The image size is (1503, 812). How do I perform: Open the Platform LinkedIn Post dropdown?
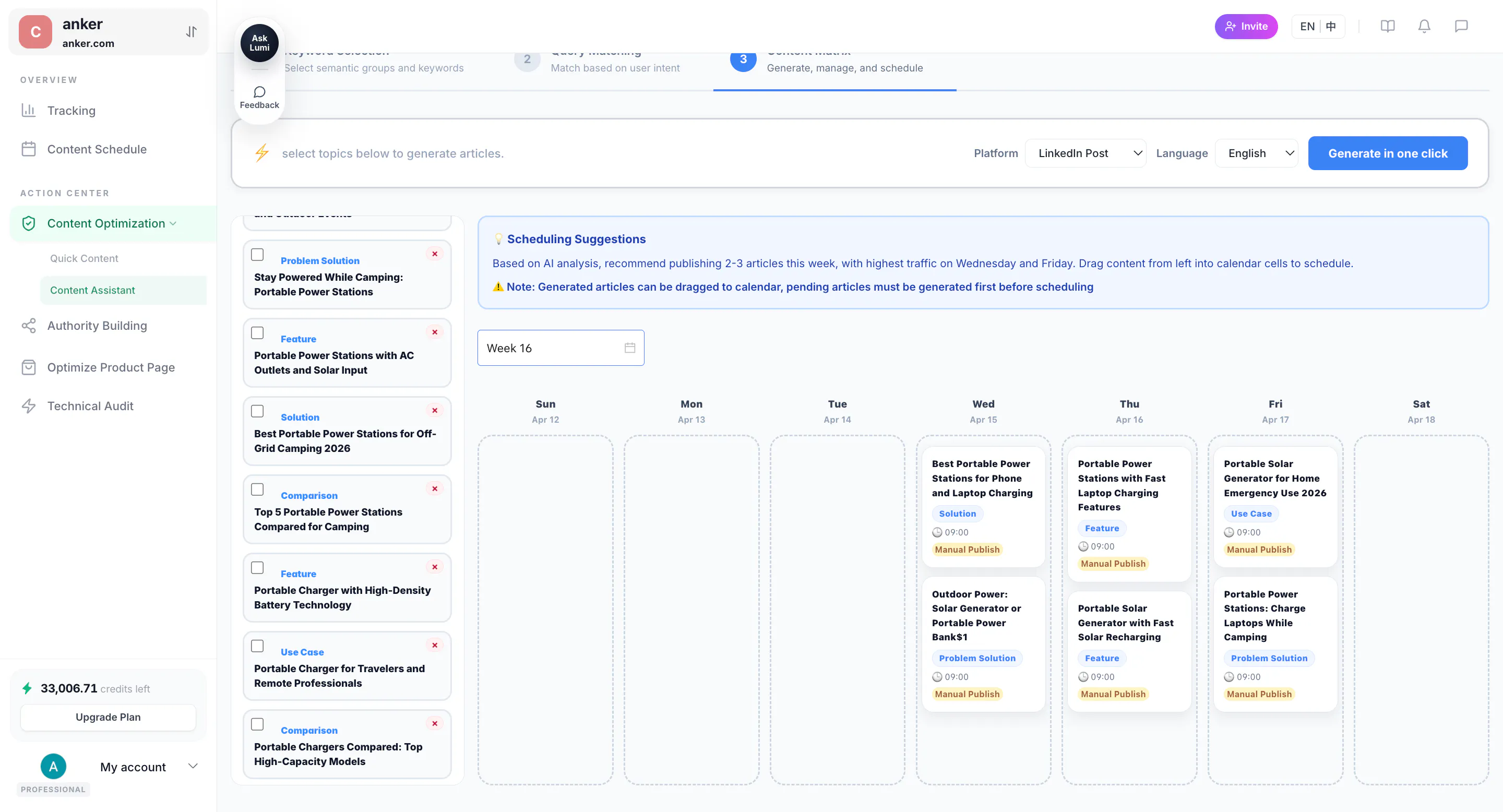(1085, 153)
